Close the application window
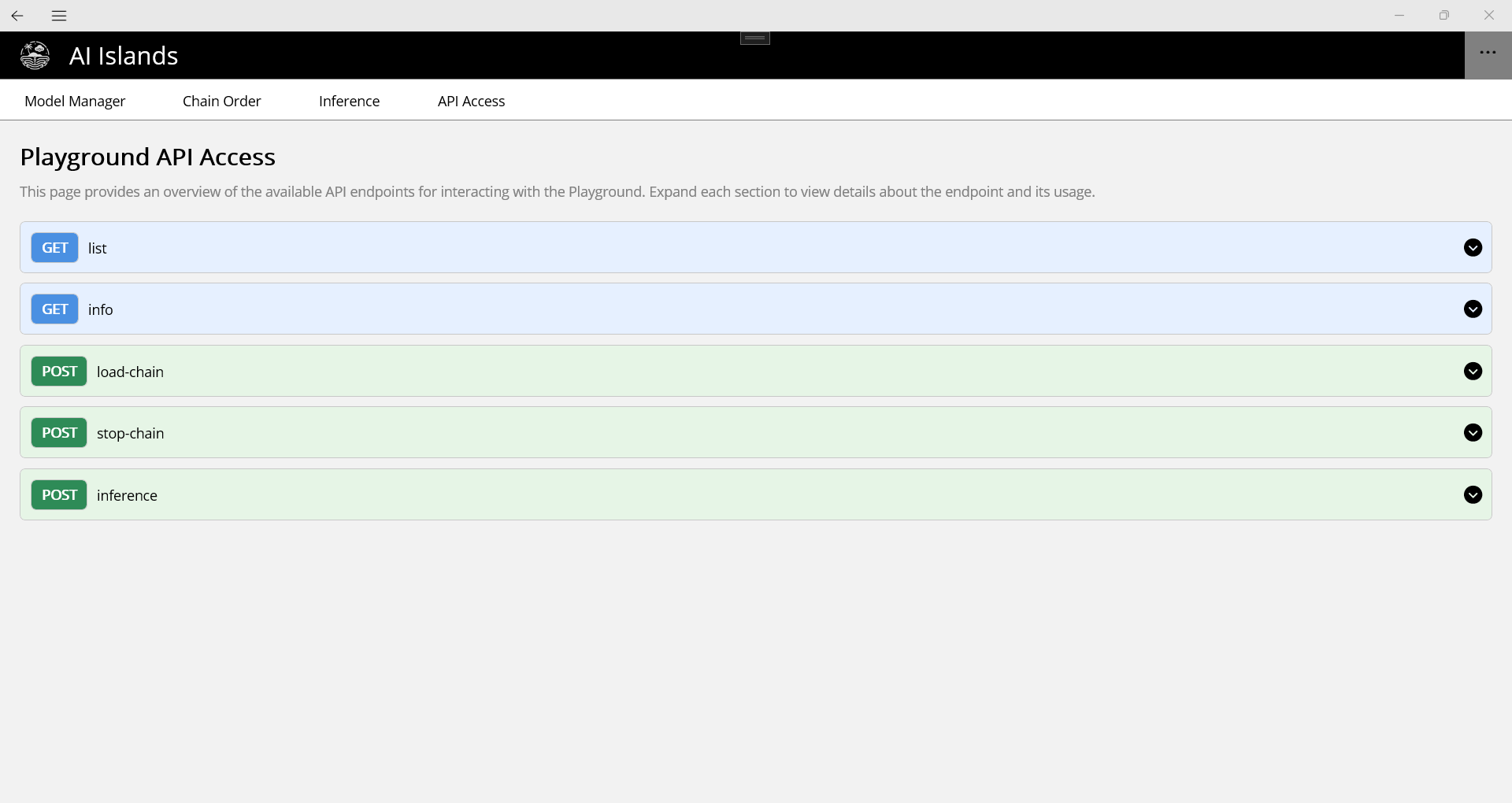 pyautogui.click(x=1489, y=15)
